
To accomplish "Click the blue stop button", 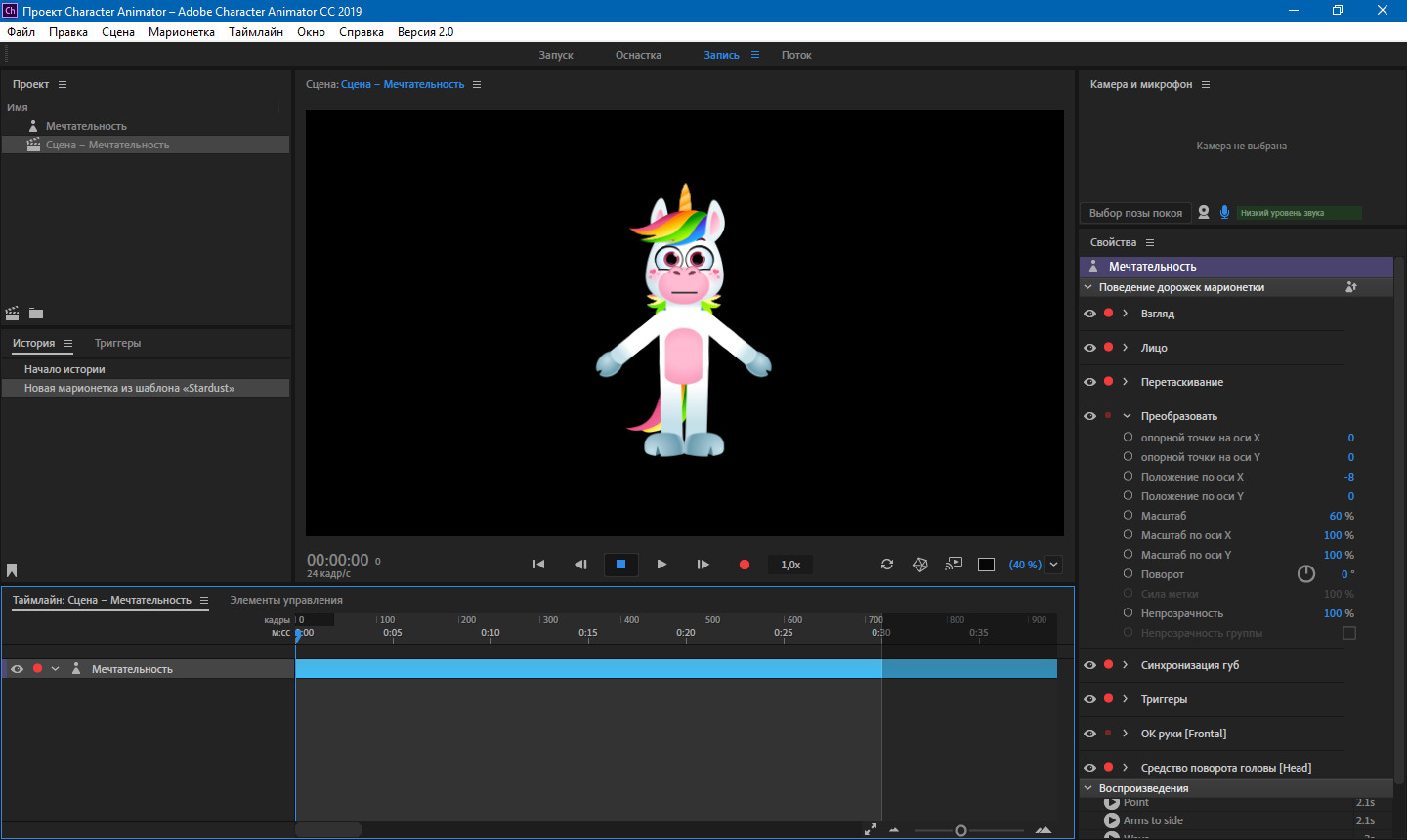I will [x=620, y=565].
